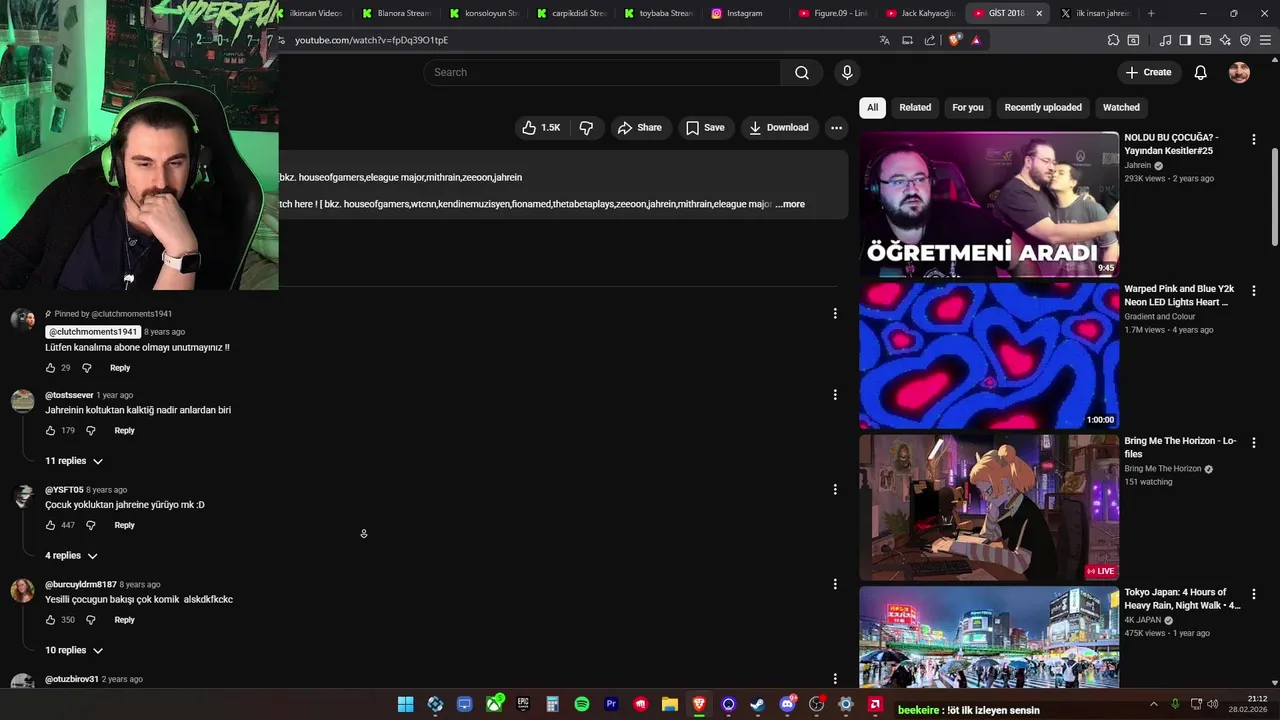Click the Share button

[639, 127]
